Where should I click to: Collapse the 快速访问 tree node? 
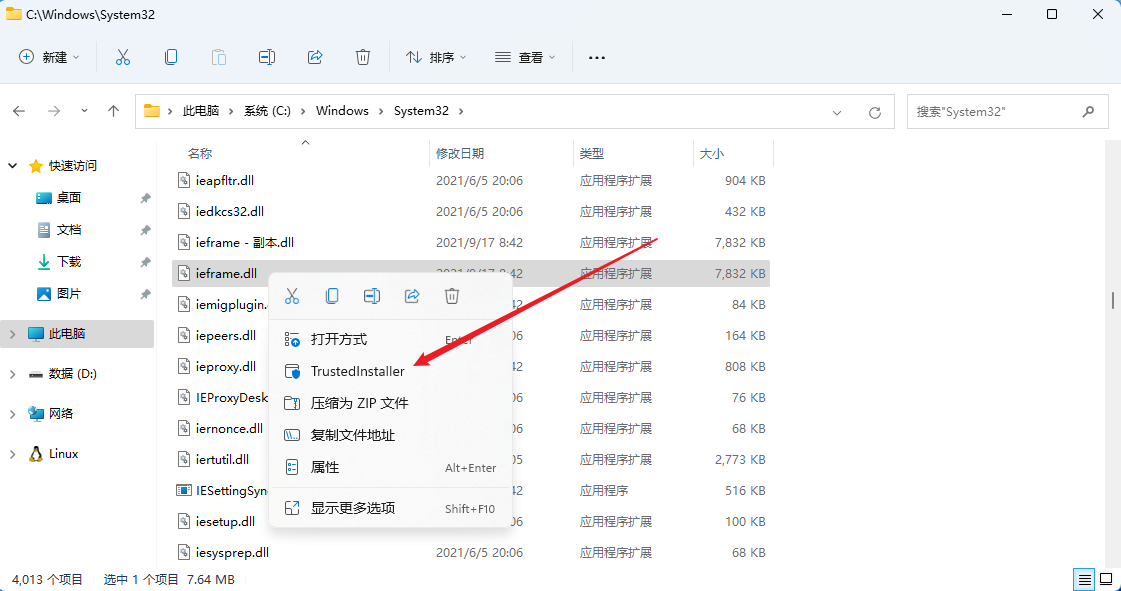13,166
